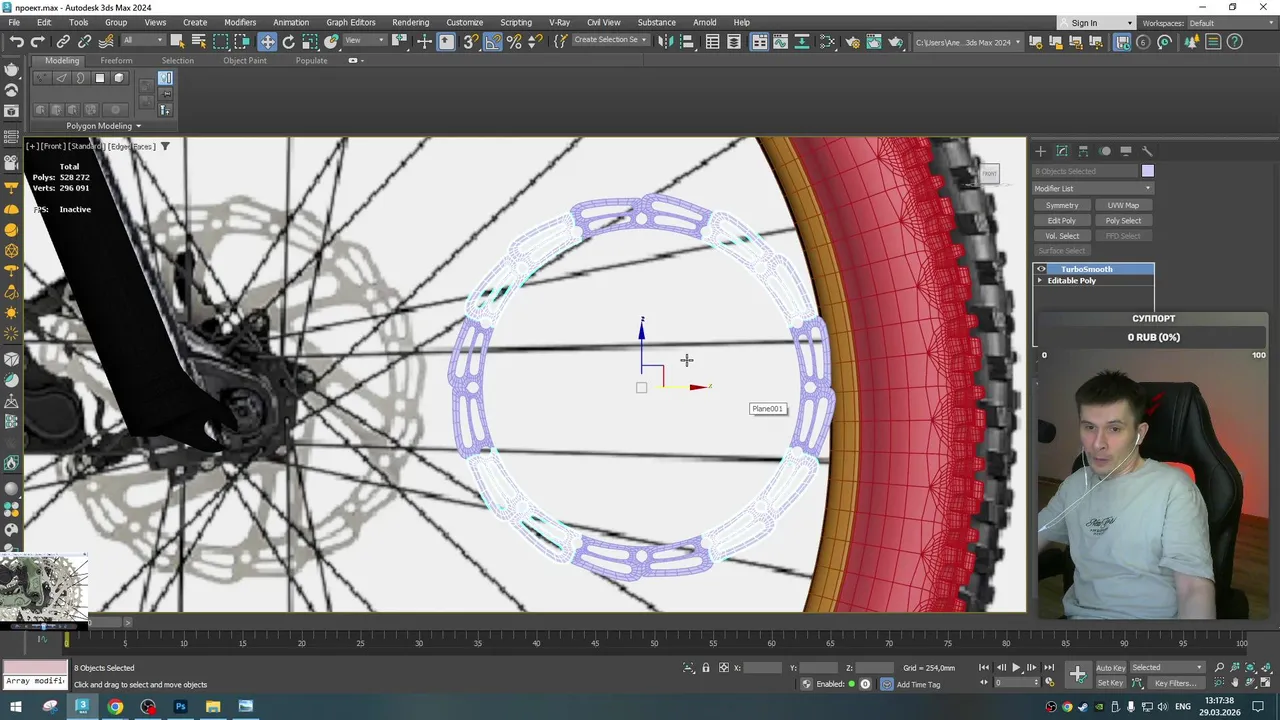Expand the Create Selection Set dropdown
The image size is (1280, 720).
point(611,40)
